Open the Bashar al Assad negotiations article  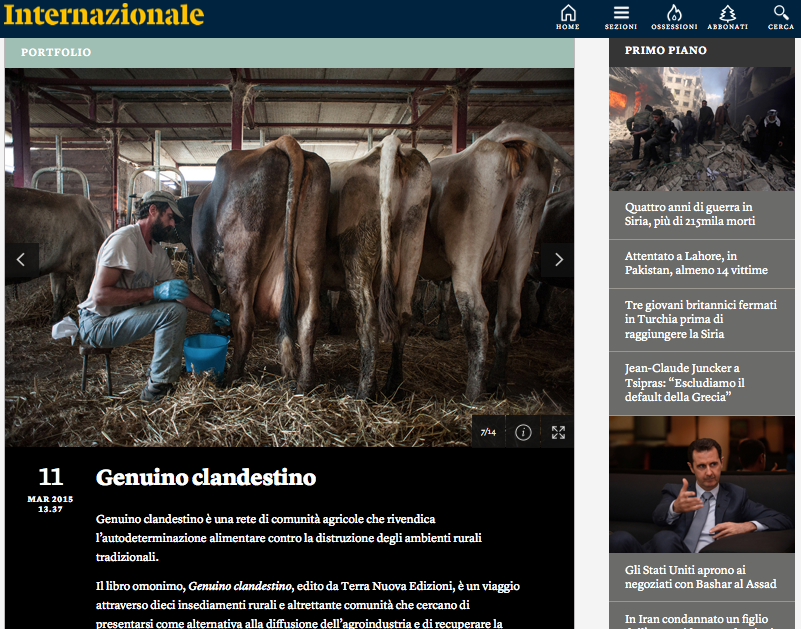pos(700,577)
